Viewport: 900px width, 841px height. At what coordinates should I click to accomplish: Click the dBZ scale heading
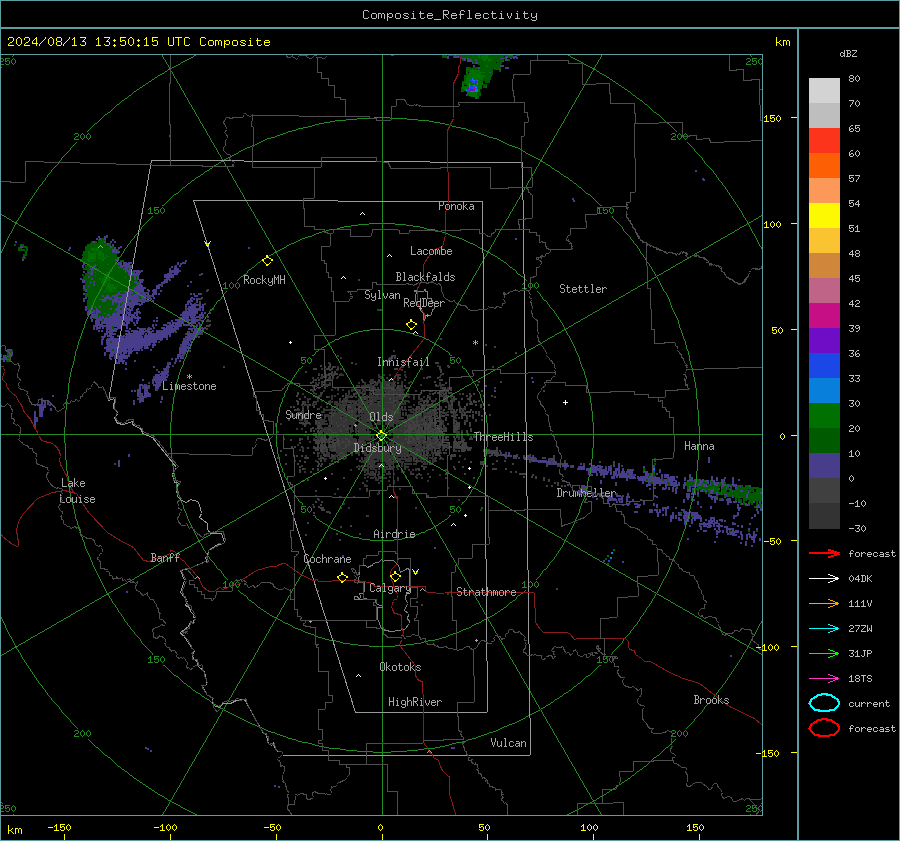[848, 54]
